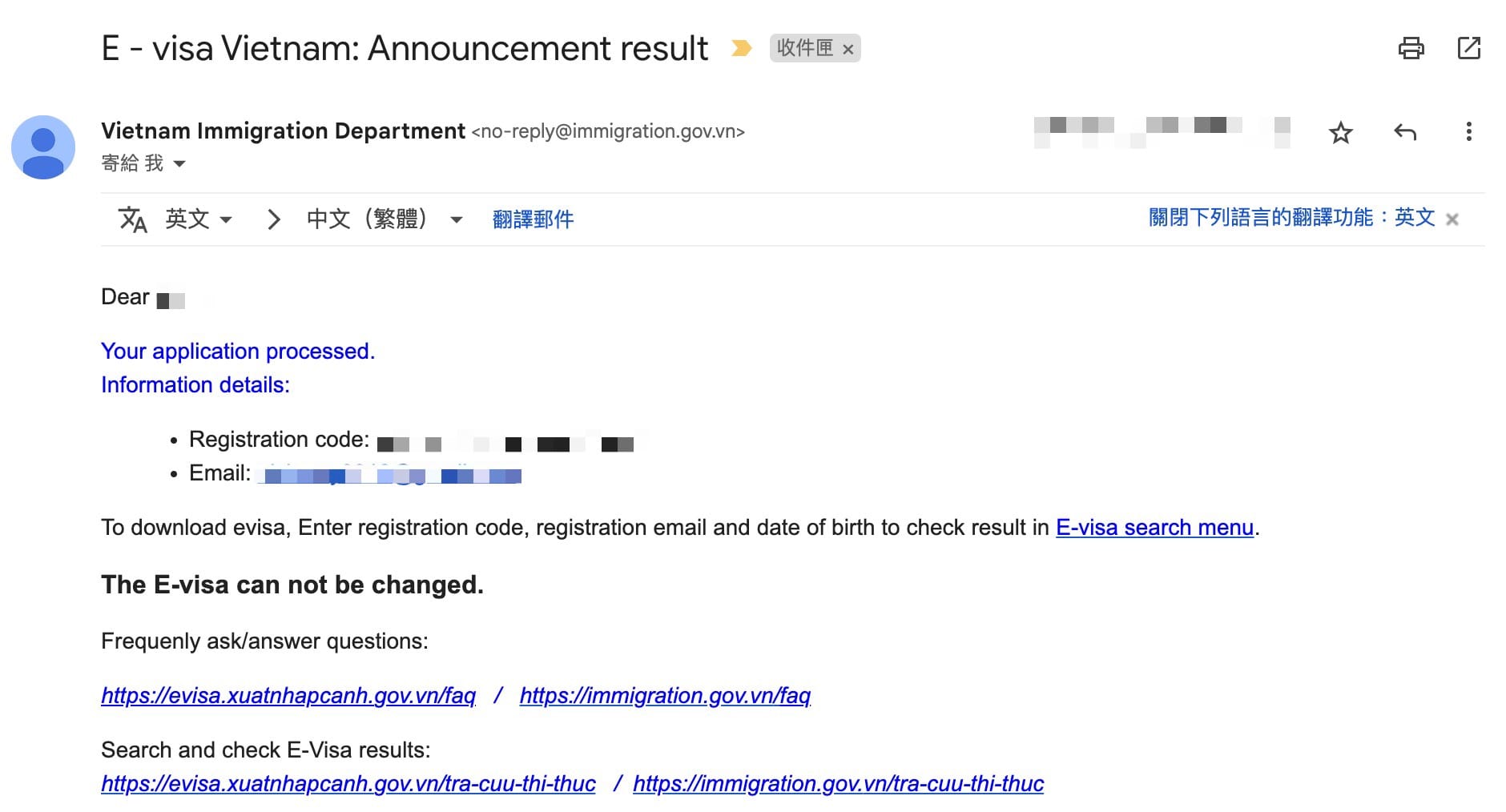Image resolution: width=1506 pixels, height=812 pixels.
Task: Open immigration.gov.vn/tra-cuu-thi-thuc link
Action: click(838, 784)
